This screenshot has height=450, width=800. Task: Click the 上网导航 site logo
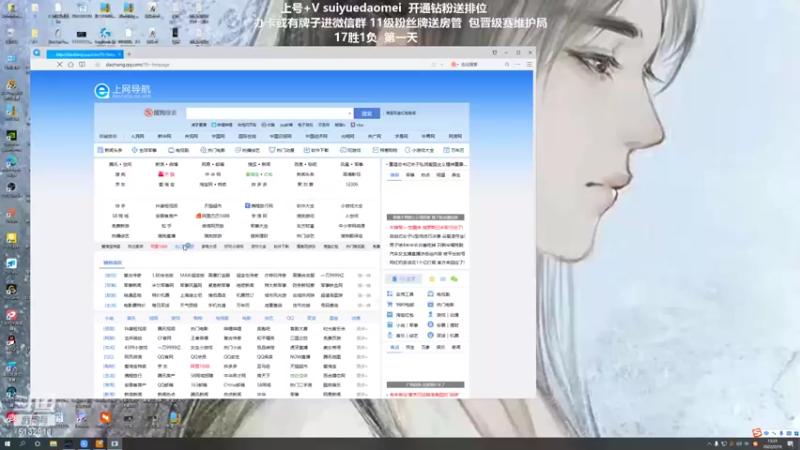[x=122, y=91]
